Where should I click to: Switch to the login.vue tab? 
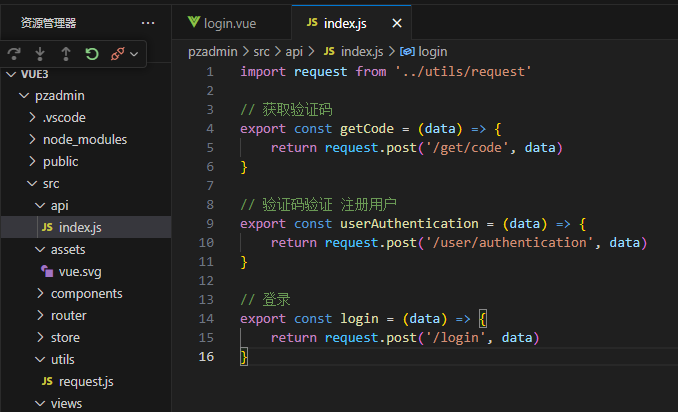pyautogui.click(x=230, y=23)
